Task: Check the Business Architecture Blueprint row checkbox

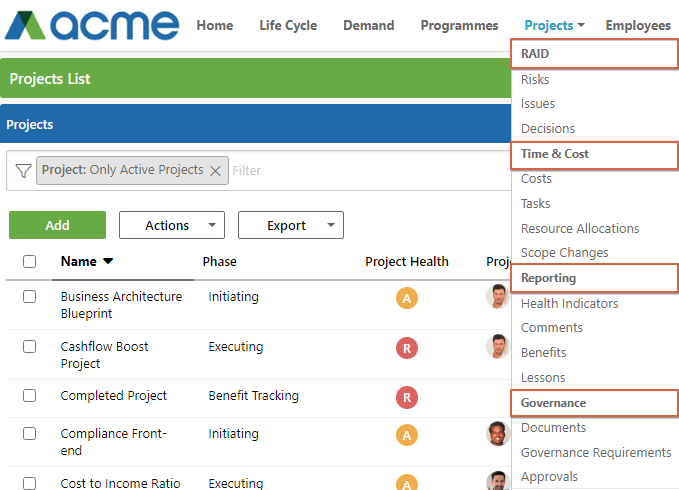Action: 29,297
